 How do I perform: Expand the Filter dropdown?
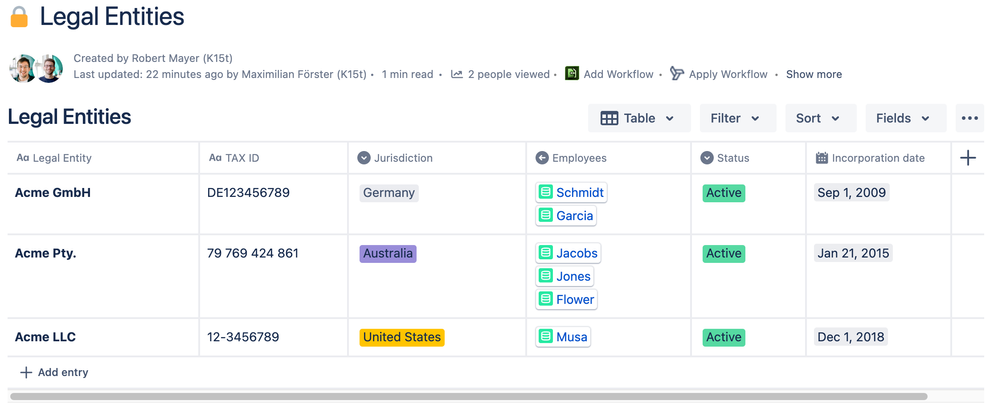coord(738,118)
